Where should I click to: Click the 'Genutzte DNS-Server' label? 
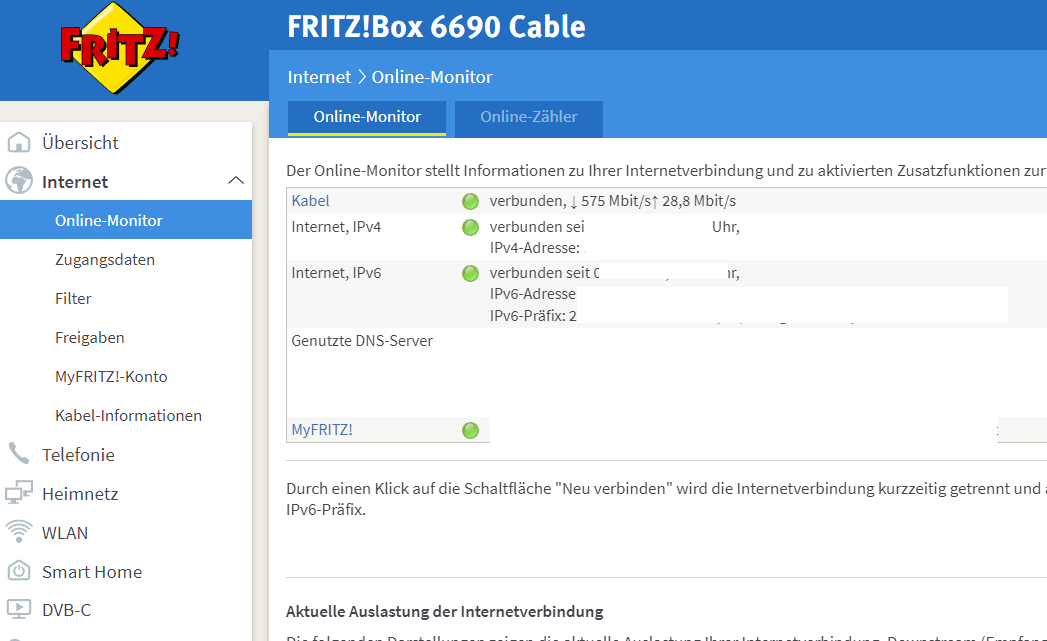tap(362, 341)
